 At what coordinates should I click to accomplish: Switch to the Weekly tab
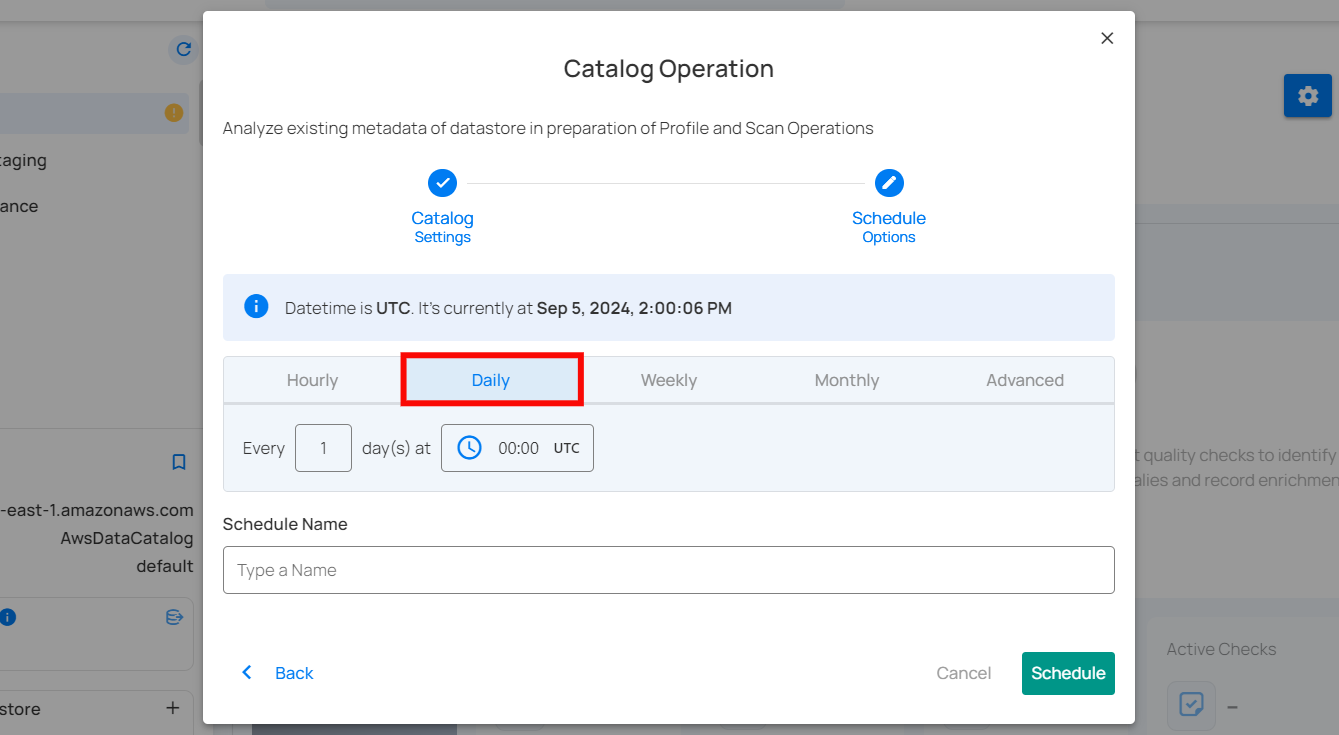point(669,380)
